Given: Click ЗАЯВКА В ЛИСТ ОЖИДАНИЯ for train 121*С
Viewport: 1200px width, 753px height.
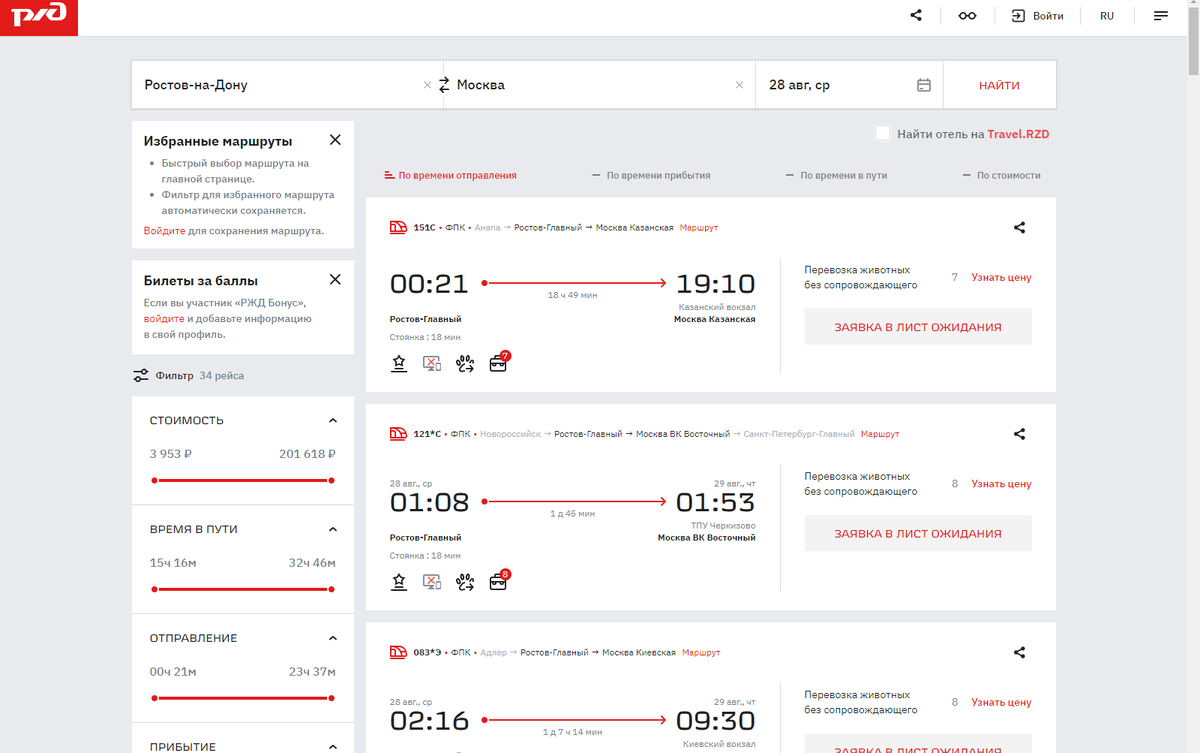Looking at the screenshot, I should pyautogui.click(x=918, y=534).
